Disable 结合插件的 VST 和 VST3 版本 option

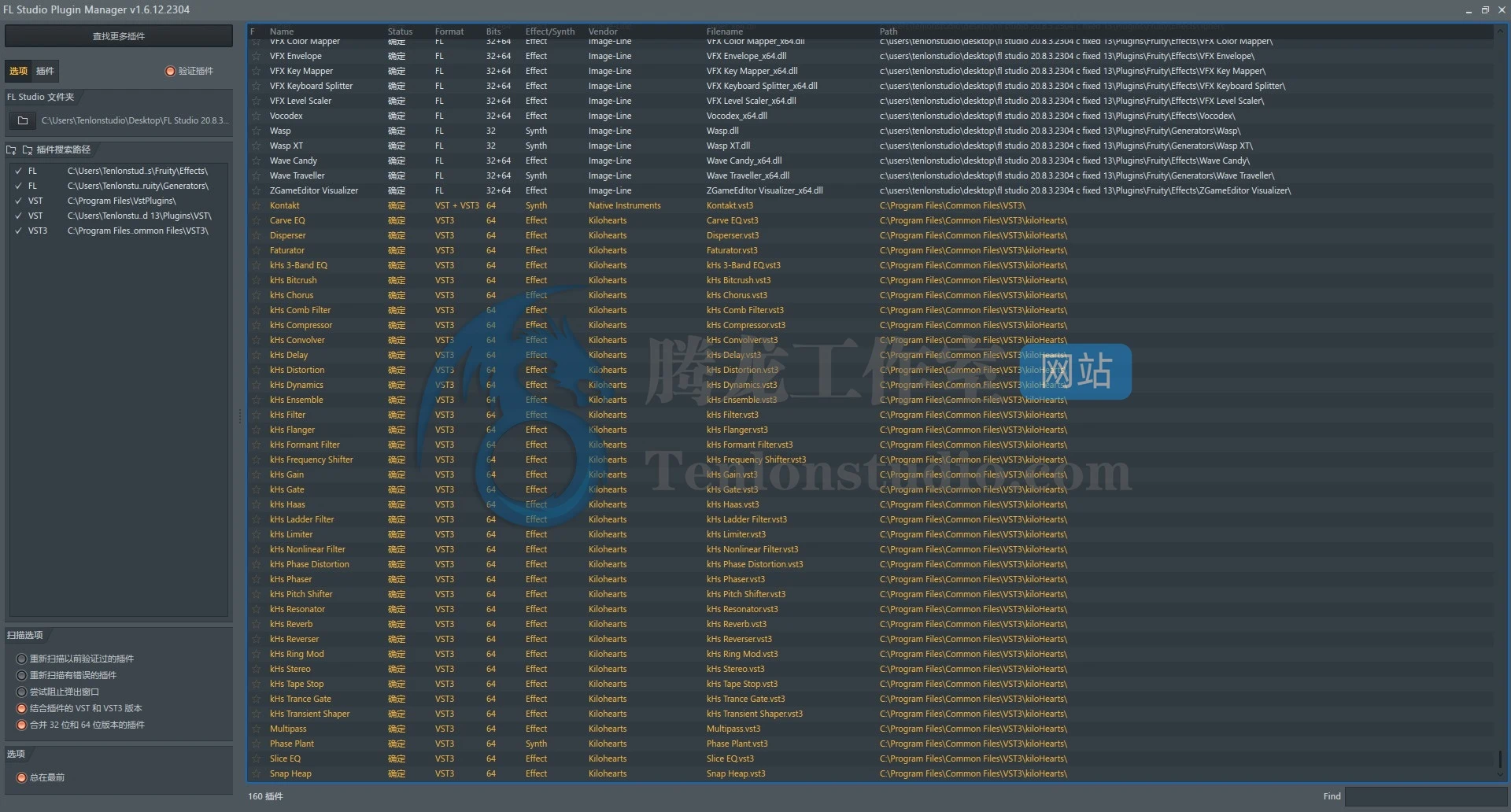21,708
